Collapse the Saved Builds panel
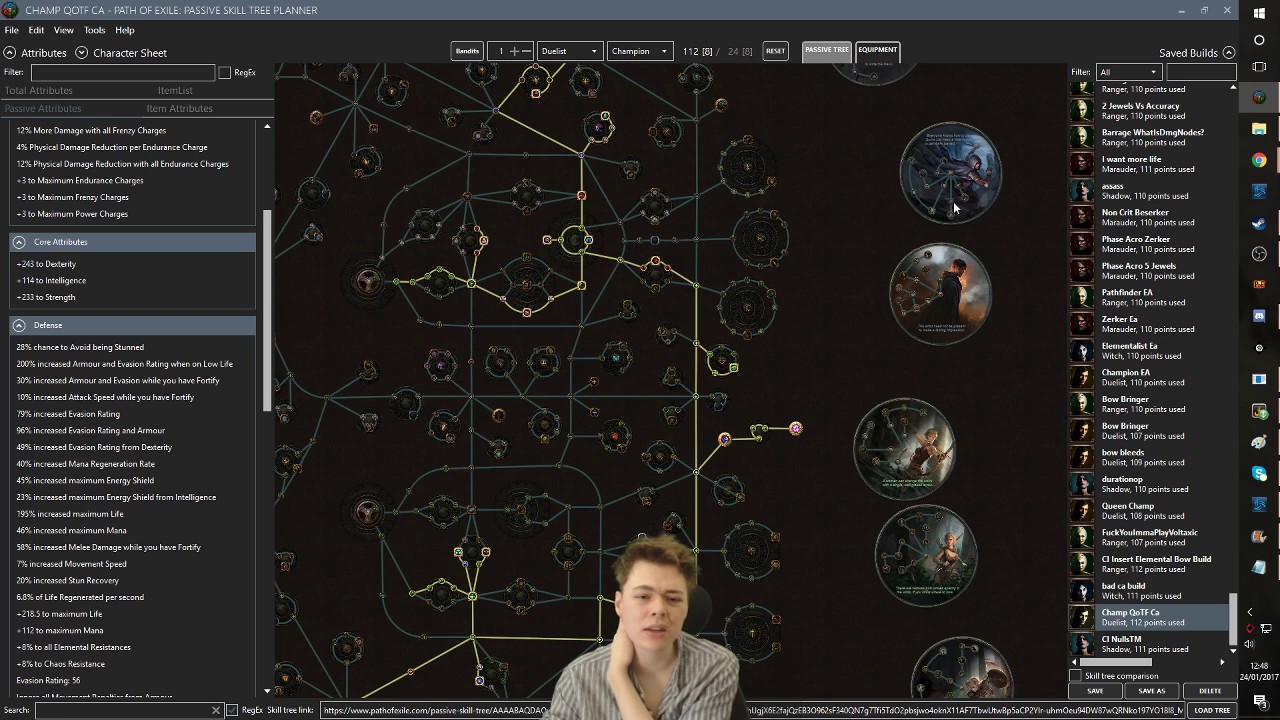The height and width of the screenshot is (720, 1280). [1229, 52]
